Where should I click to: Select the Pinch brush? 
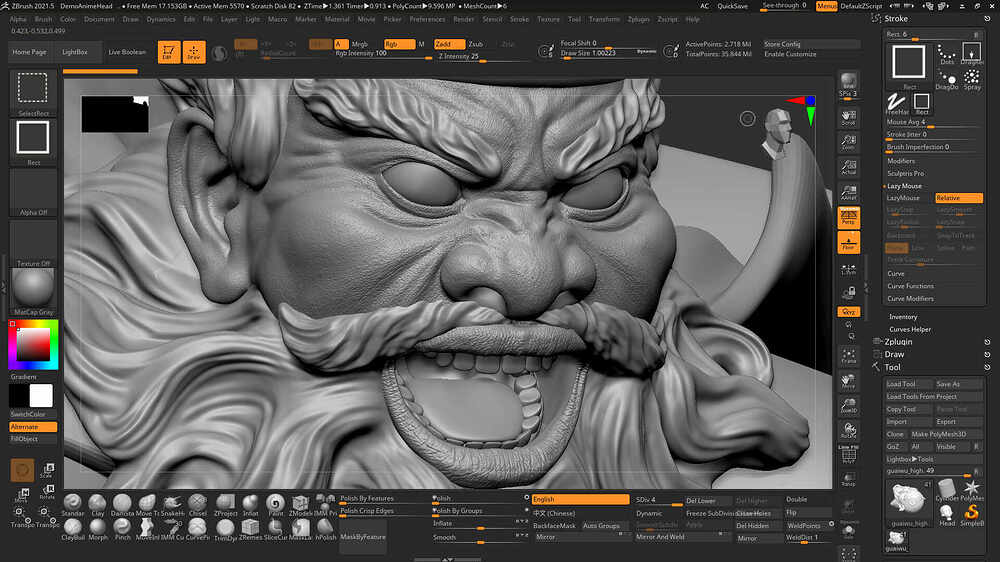pyautogui.click(x=122, y=529)
